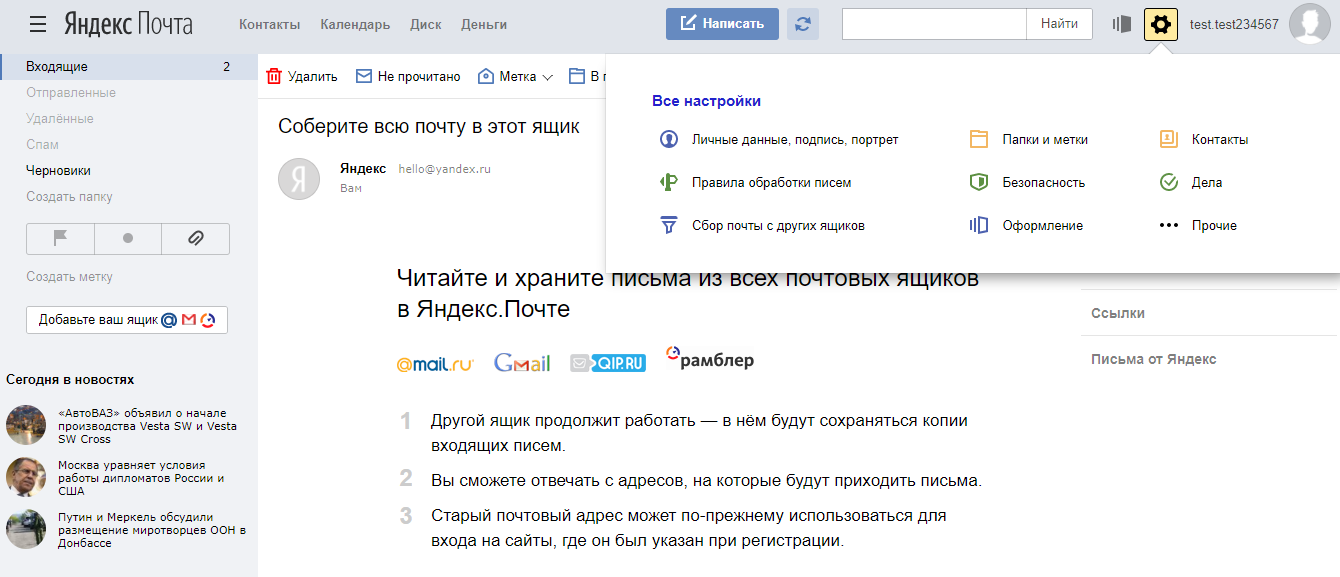The height and width of the screenshot is (577, 1340).
Task: Open Безопасность settings
Action: point(1043,183)
